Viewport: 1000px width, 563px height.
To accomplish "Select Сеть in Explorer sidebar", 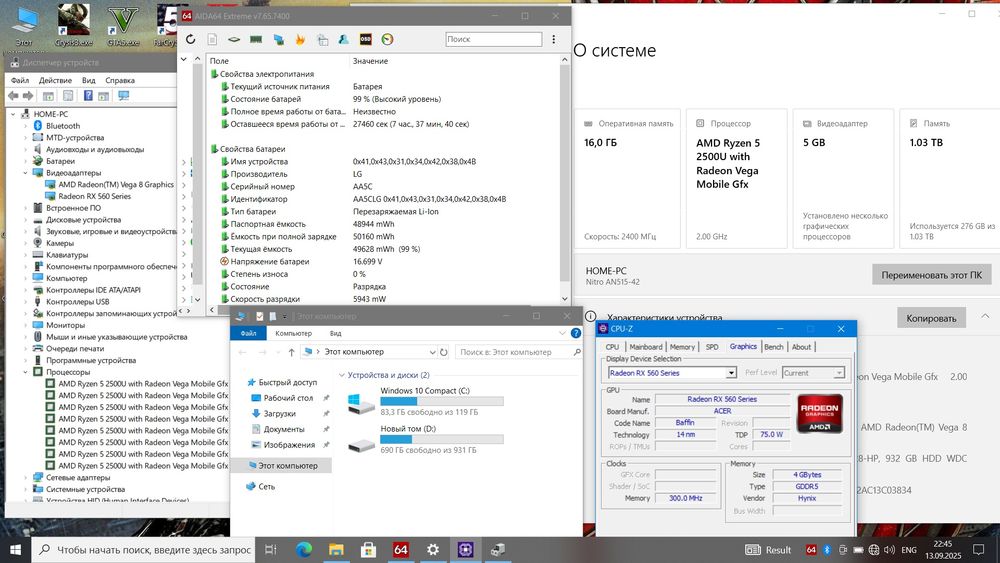I will pos(267,486).
